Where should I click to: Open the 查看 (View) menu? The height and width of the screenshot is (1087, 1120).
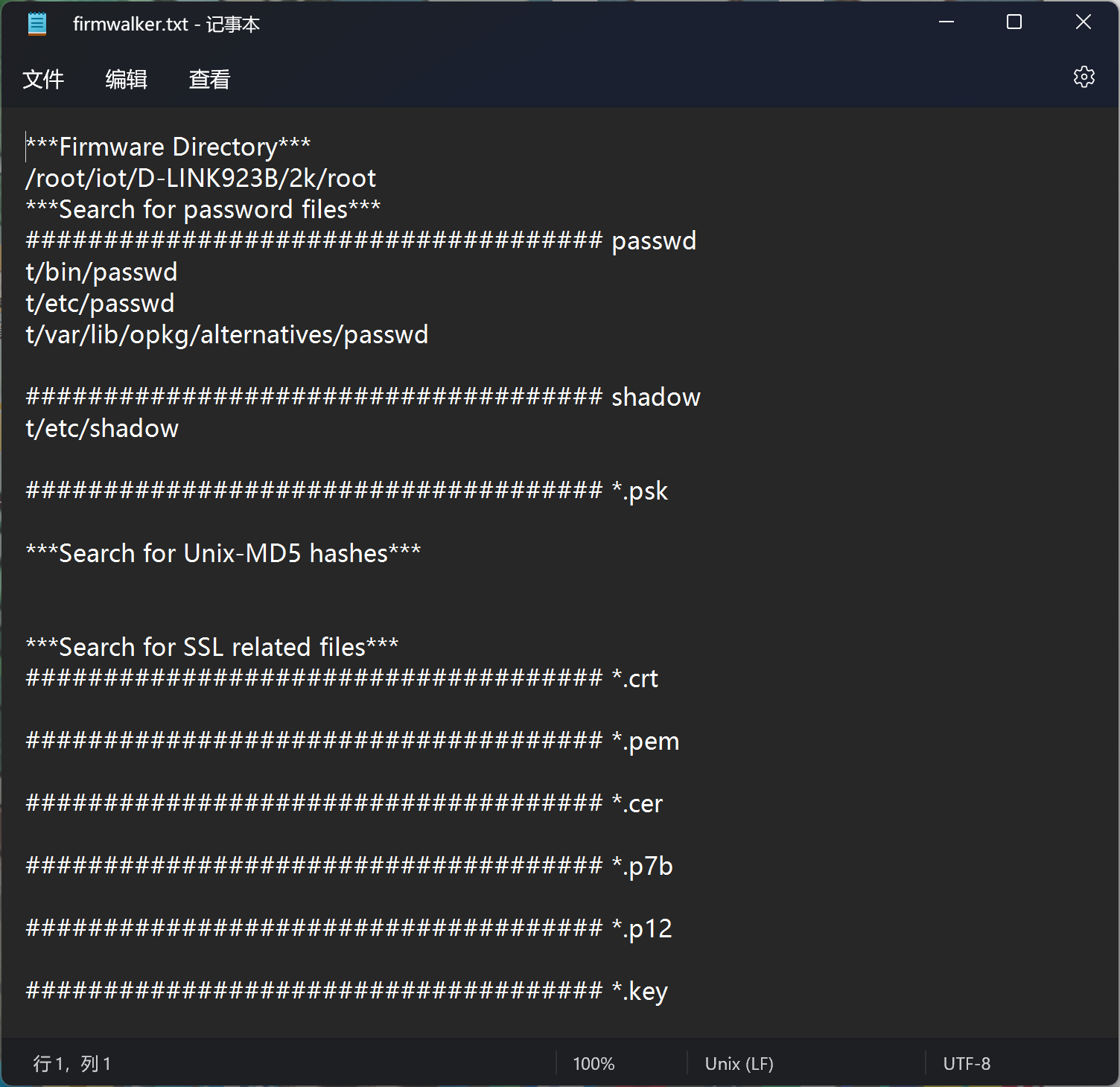(x=210, y=79)
